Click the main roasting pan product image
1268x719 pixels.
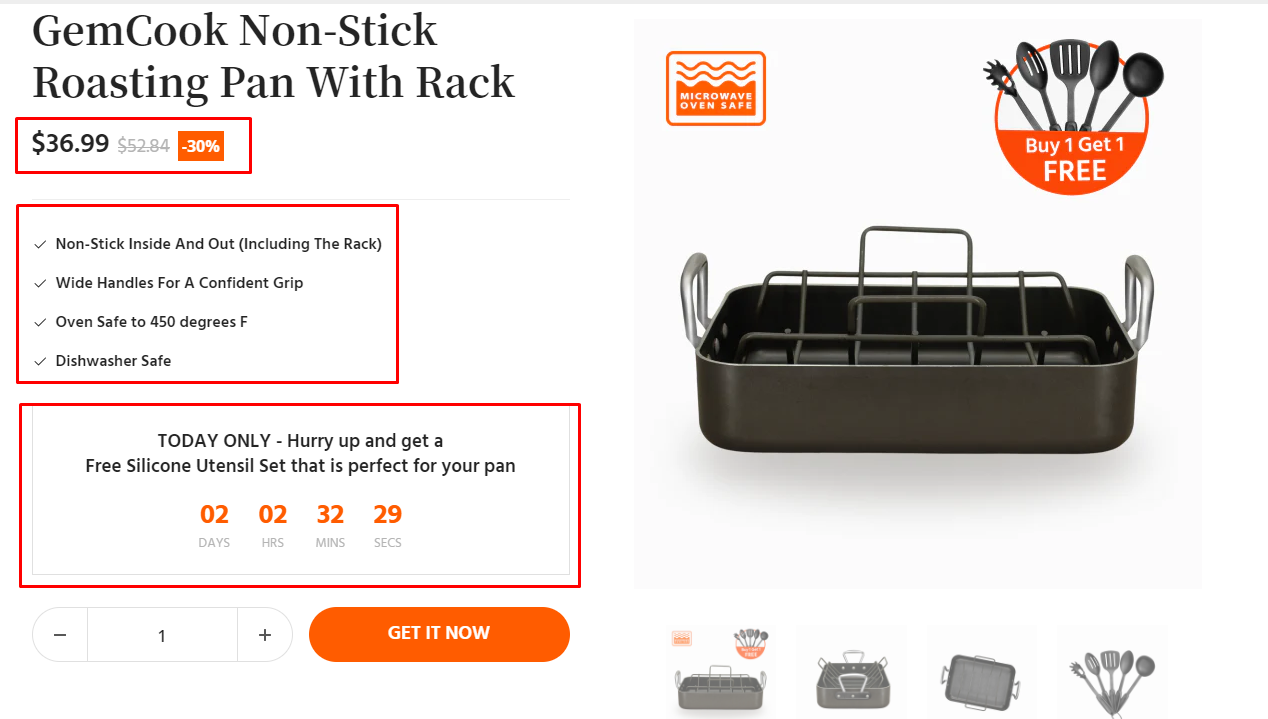click(x=917, y=350)
